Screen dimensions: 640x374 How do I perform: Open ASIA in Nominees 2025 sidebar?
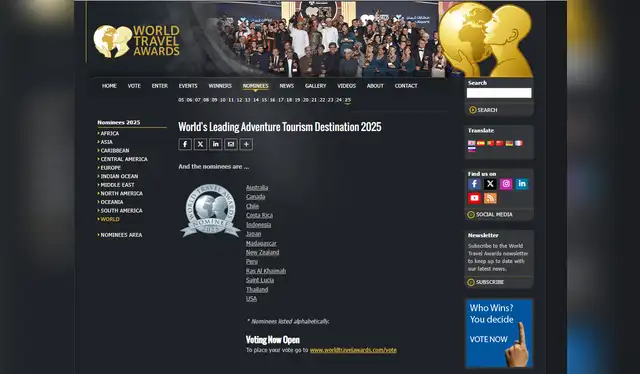coord(106,142)
